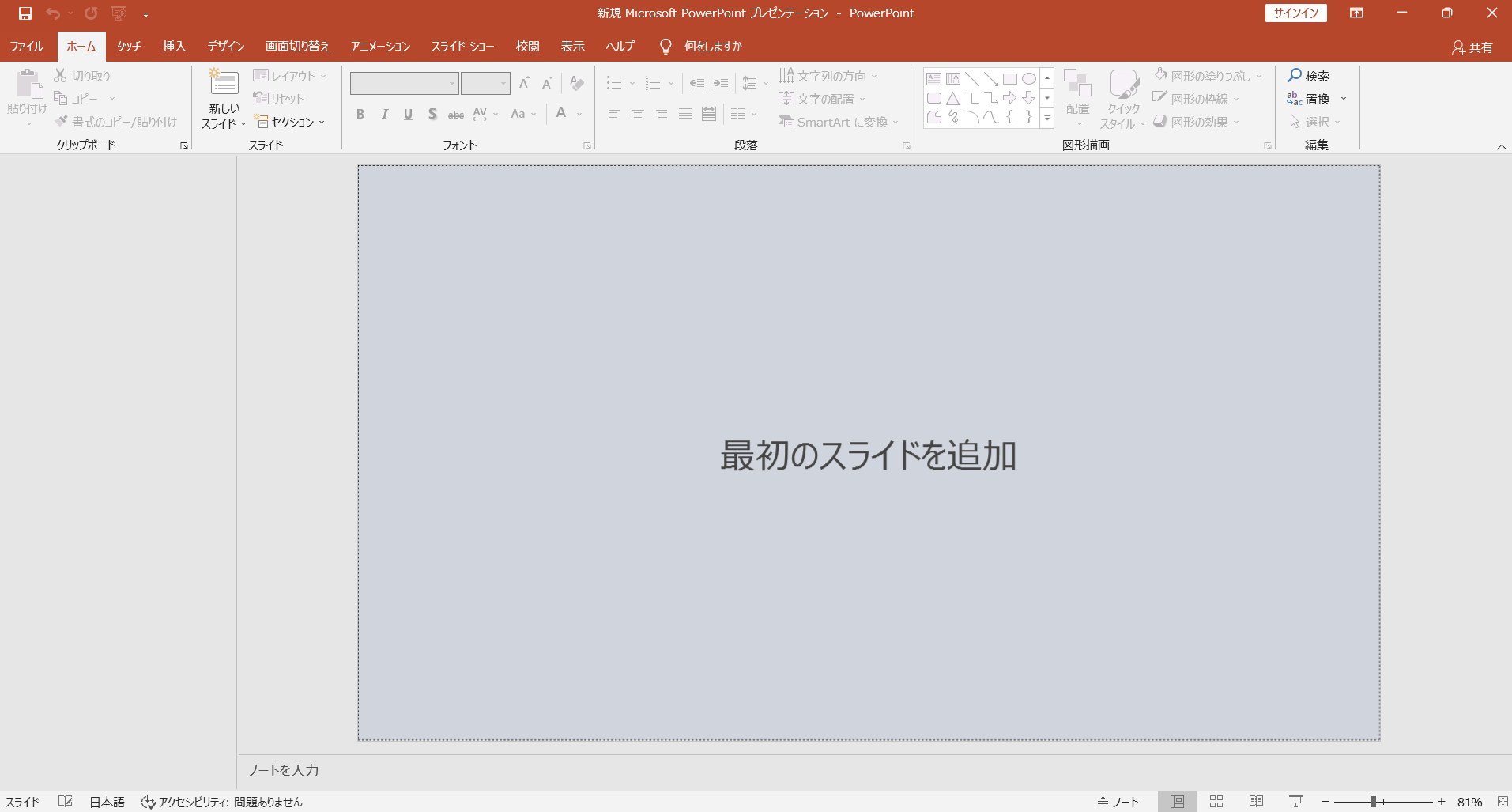Expand the Section (セクション) dropdown
Screen dimensions: 1512x812
click(x=291, y=122)
